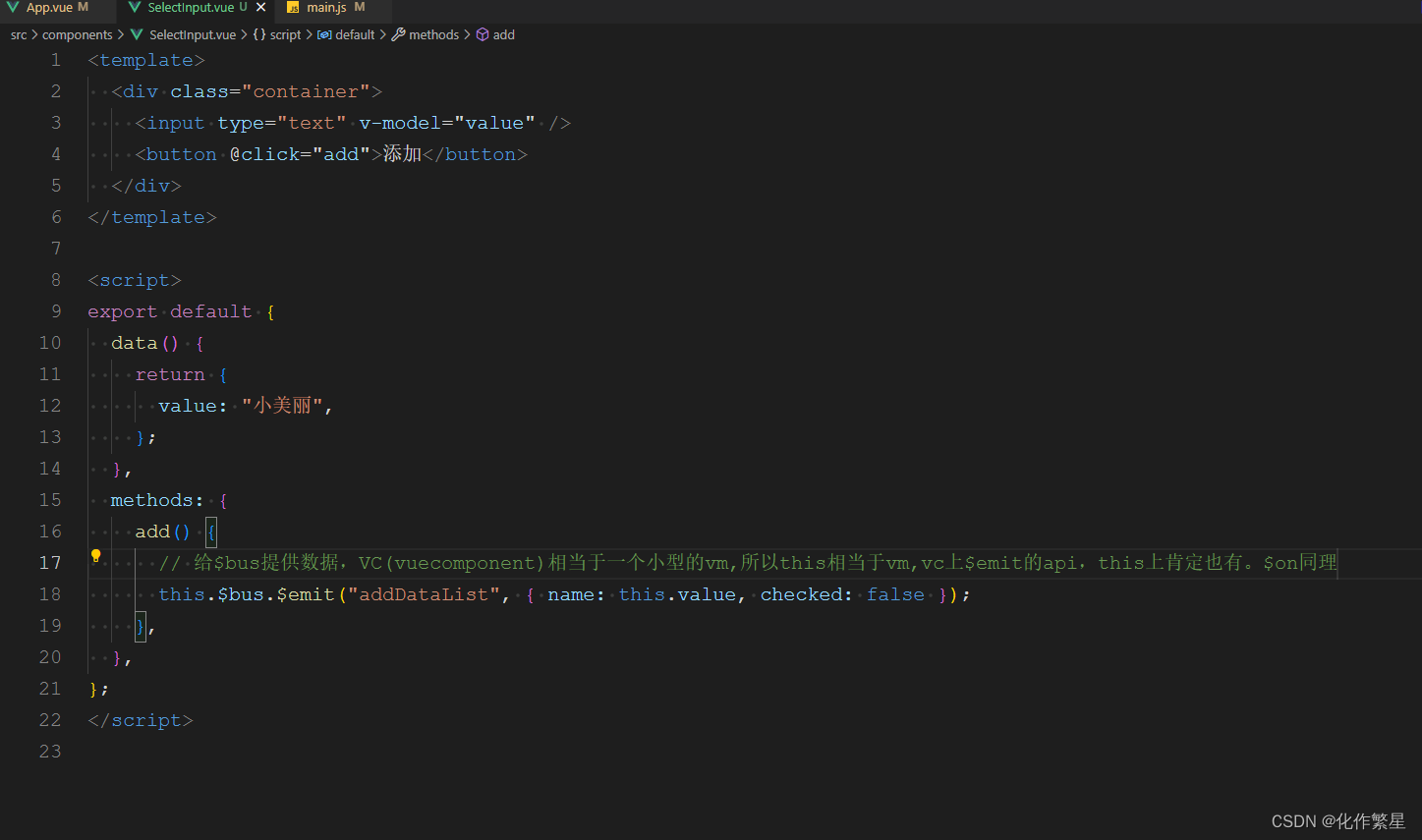Open the default breadcrumb item
This screenshot has width=1422, height=840.
pos(355,34)
